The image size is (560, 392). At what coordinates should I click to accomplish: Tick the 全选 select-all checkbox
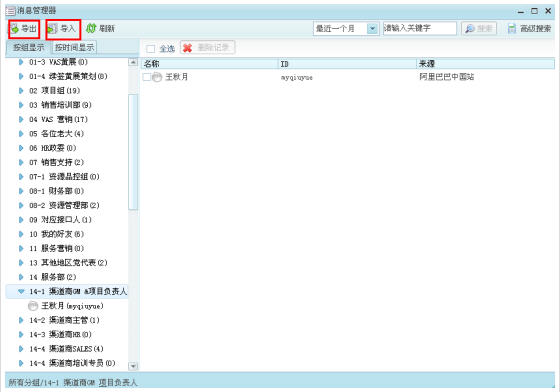coord(151,49)
